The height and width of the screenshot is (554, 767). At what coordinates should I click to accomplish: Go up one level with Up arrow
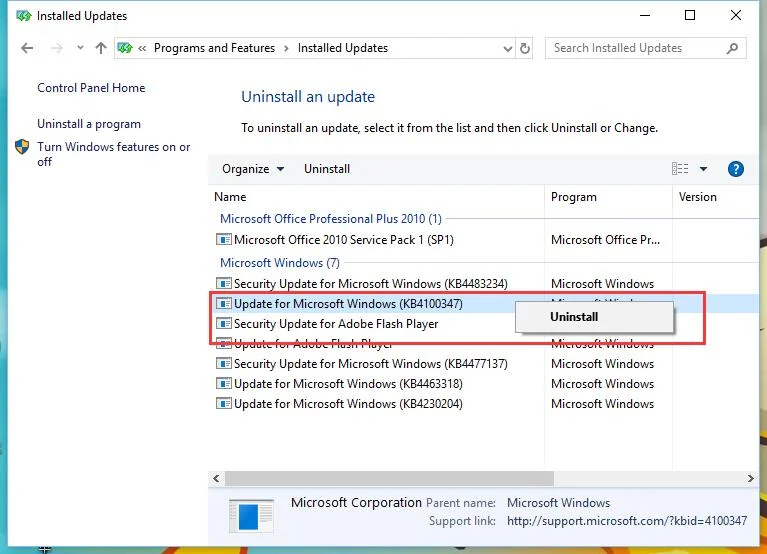101,48
